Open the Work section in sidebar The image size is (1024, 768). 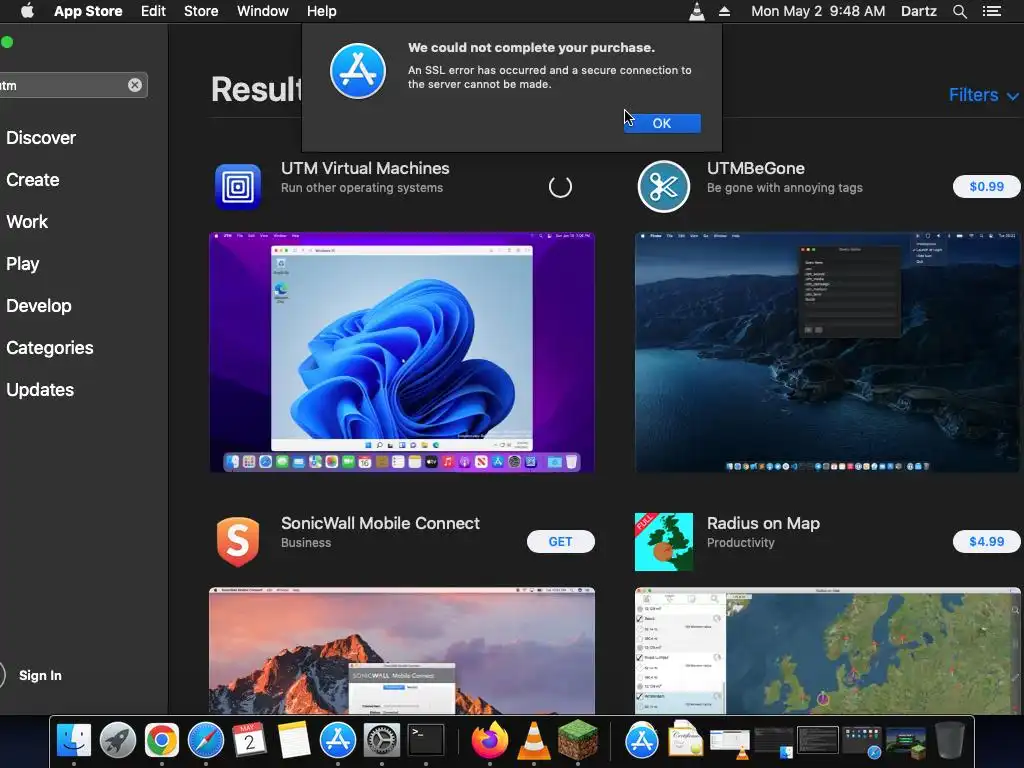pyautogui.click(x=27, y=221)
